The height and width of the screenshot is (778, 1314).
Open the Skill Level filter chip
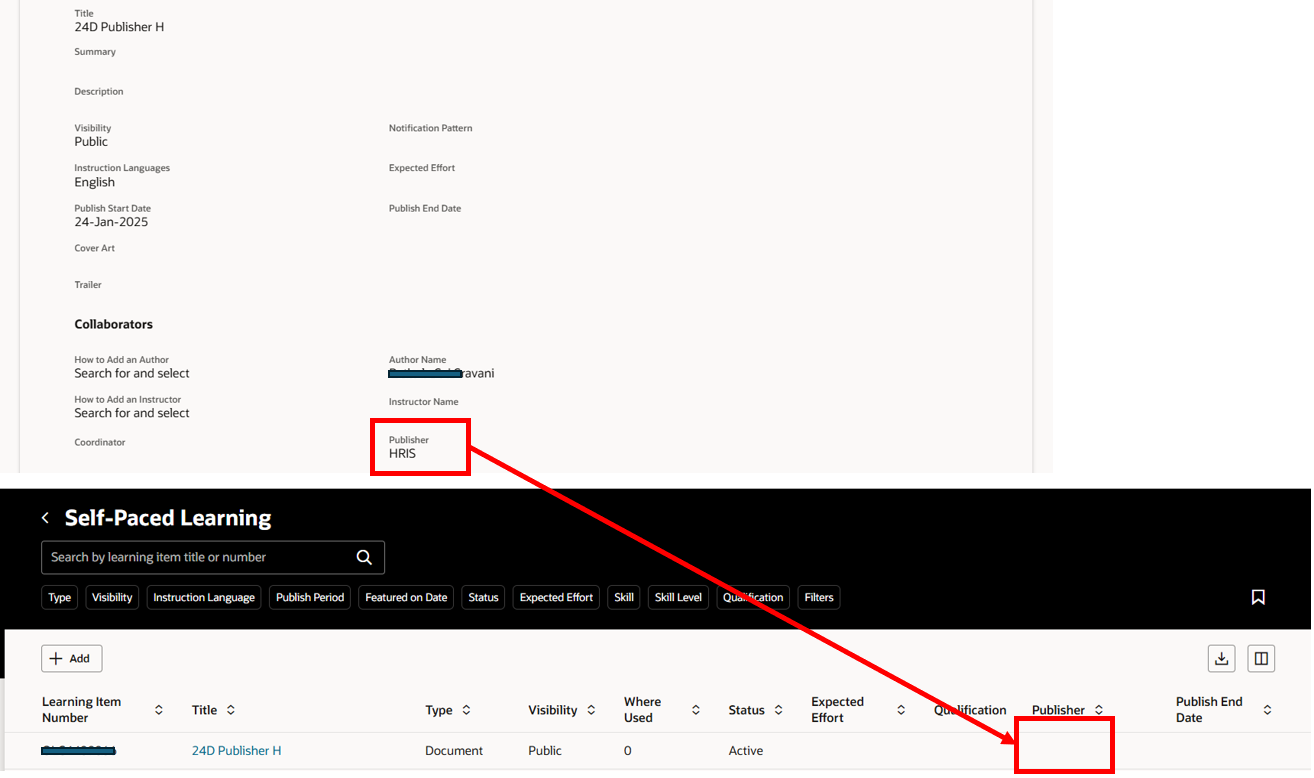point(678,597)
